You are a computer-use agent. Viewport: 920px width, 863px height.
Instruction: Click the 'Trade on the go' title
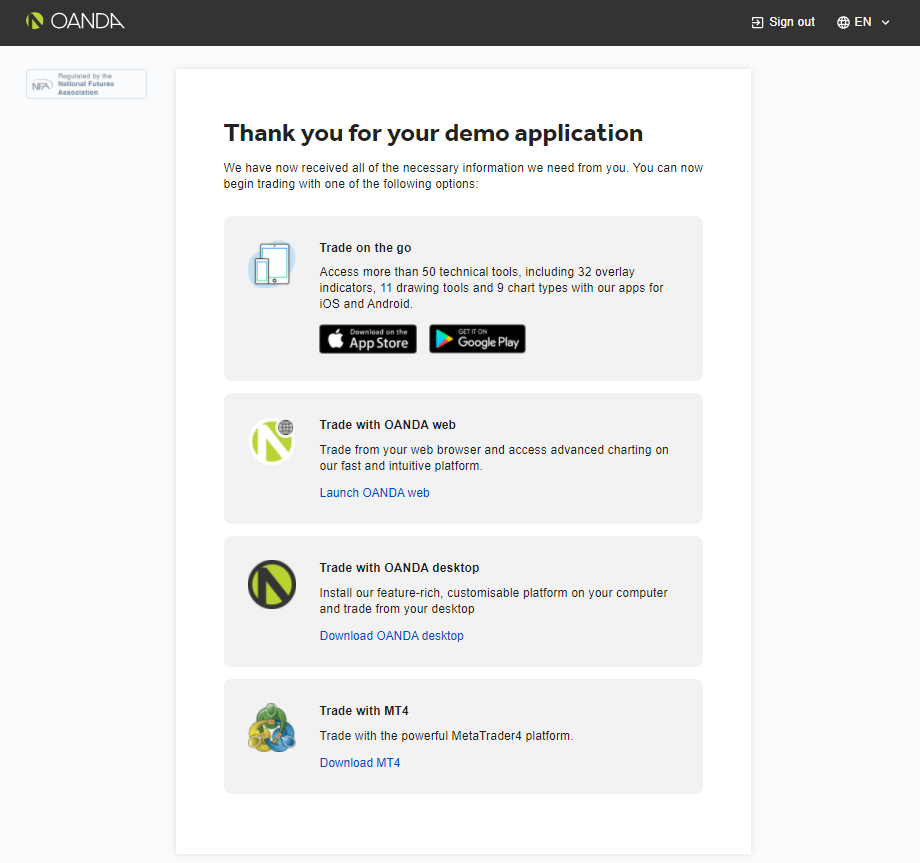365,248
